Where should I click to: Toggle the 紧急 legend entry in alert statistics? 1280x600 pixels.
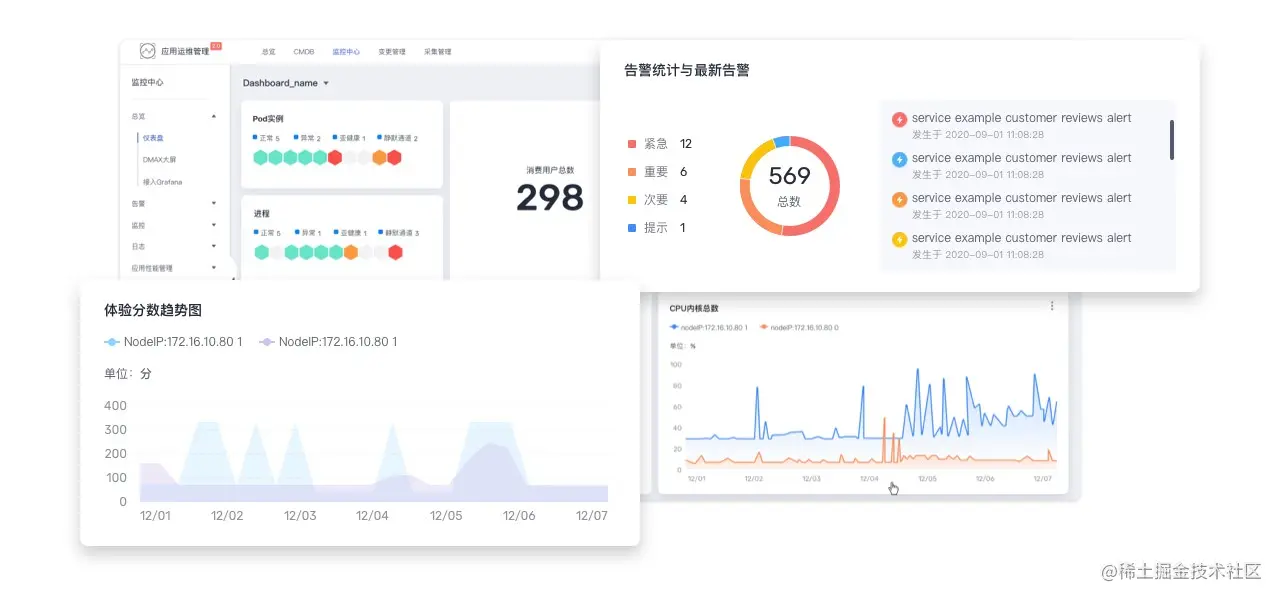[x=660, y=144]
